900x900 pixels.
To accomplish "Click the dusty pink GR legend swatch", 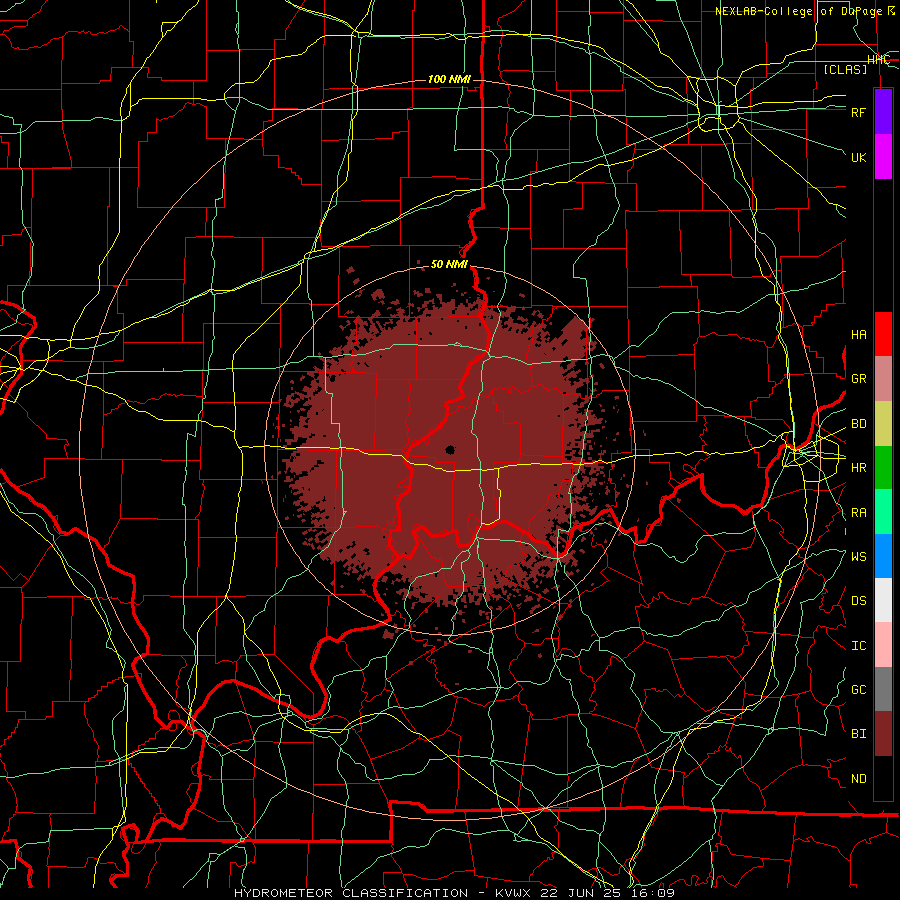I will click(883, 378).
